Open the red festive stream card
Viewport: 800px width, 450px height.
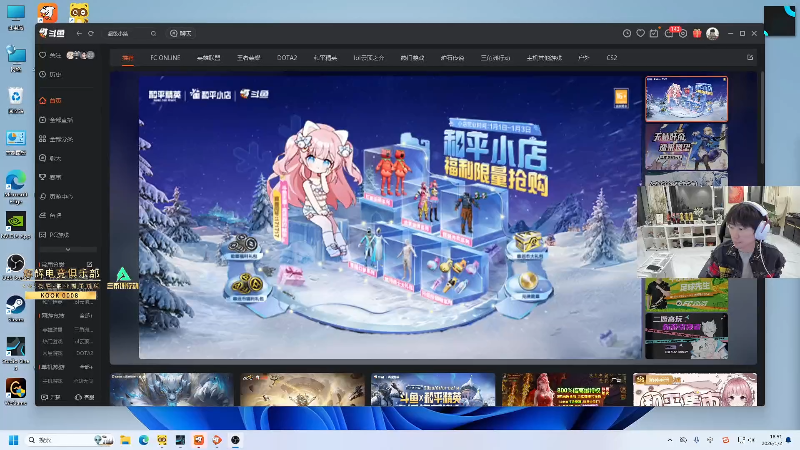pos(564,389)
